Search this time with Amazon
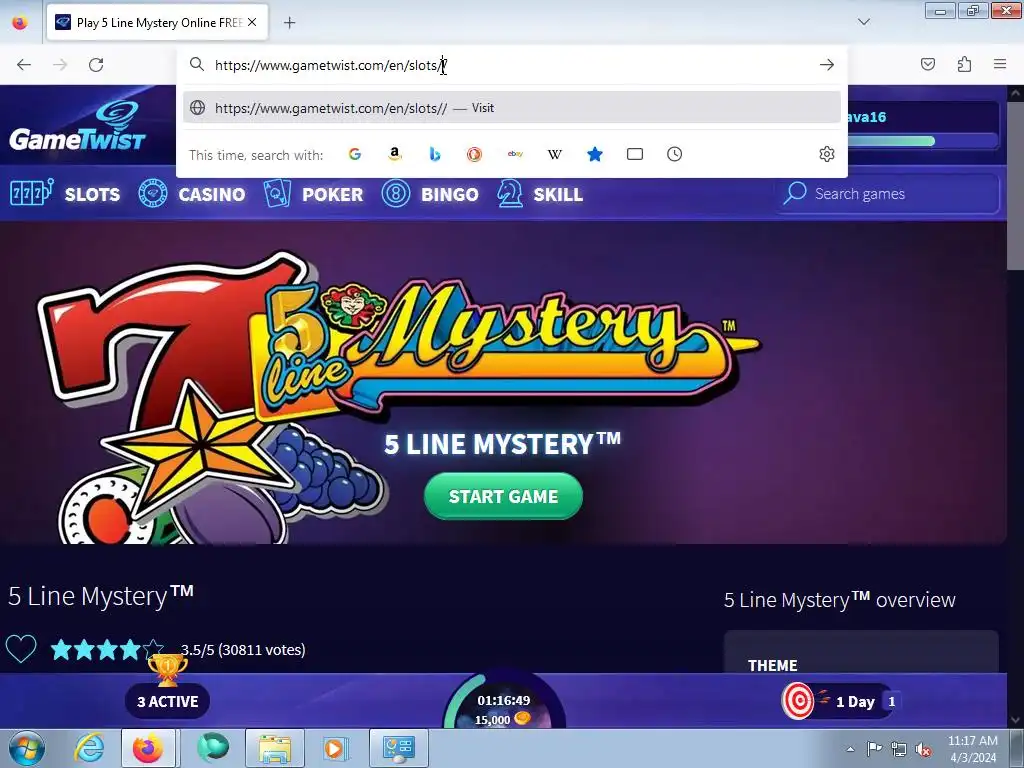This screenshot has height=768, width=1024. 394,154
